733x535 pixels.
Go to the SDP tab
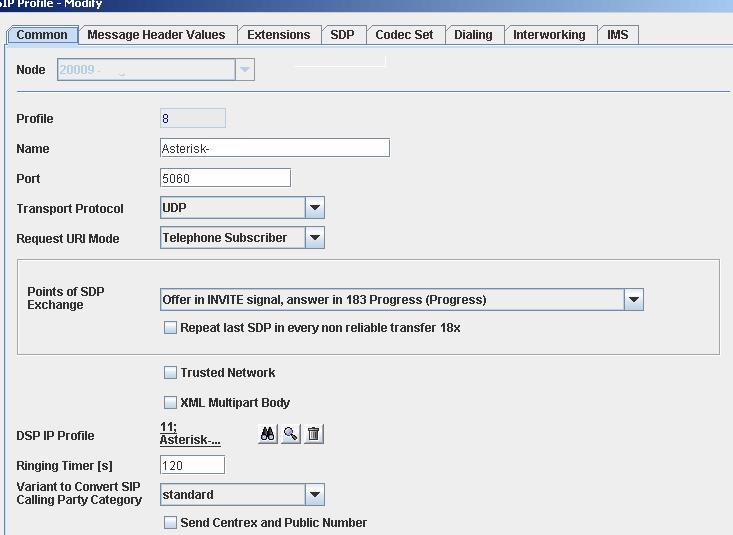[x=342, y=34]
